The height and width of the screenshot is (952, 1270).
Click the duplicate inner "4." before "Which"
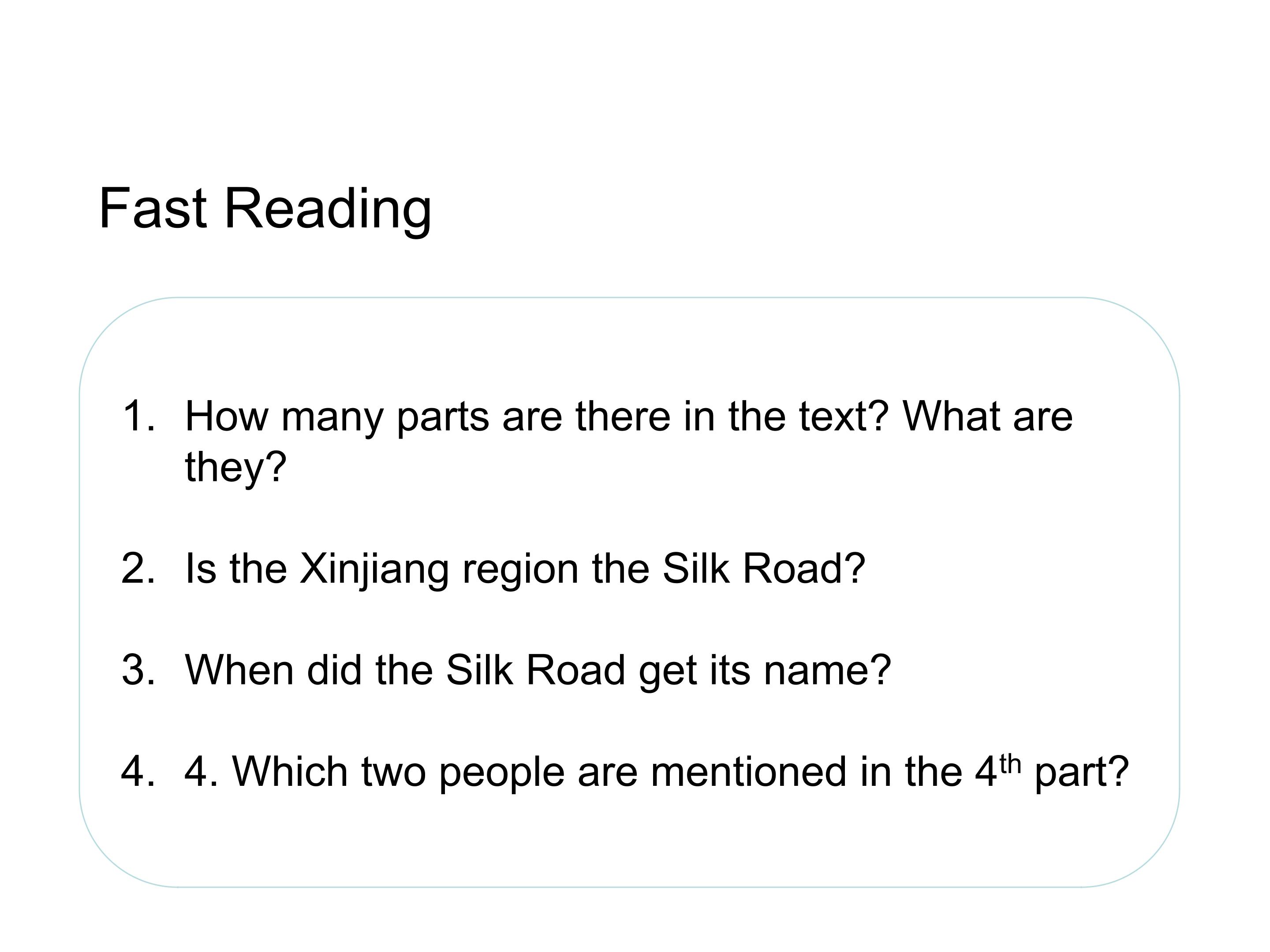click(x=202, y=771)
